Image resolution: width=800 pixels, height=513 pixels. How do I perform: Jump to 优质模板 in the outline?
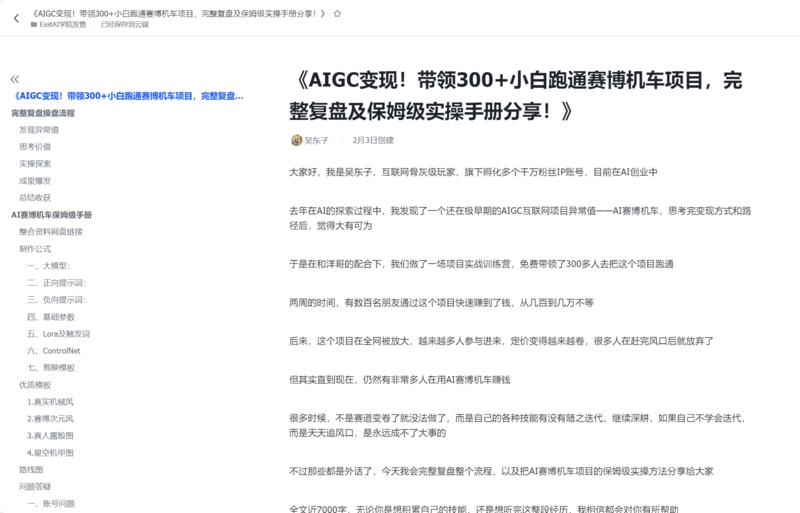click(35, 385)
